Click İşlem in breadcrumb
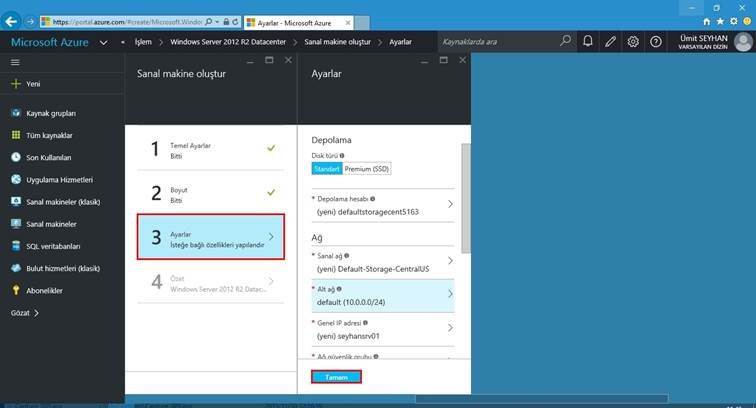The width and height of the screenshot is (756, 408). (x=143, y=42)
